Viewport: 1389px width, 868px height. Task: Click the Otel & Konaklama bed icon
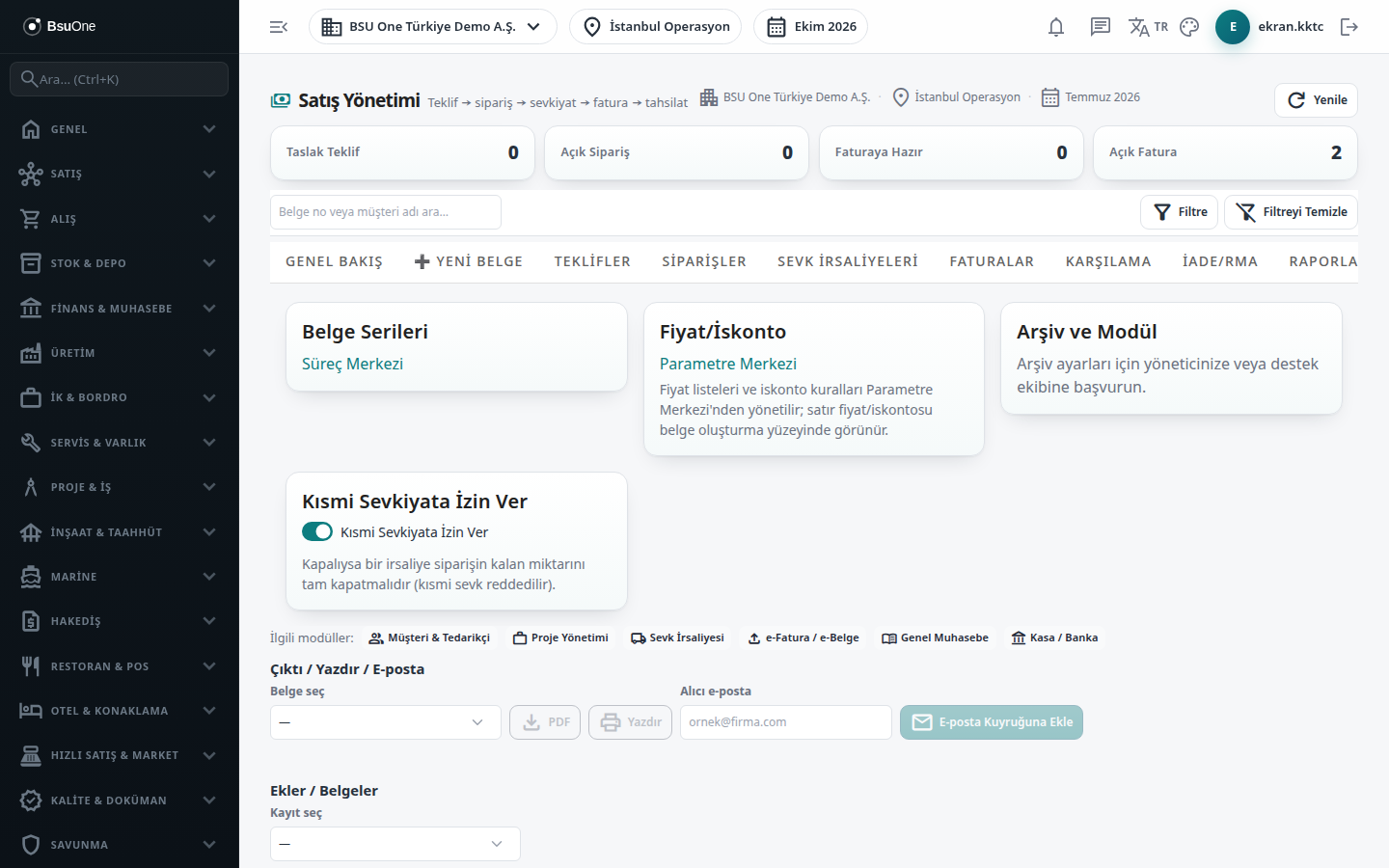pyautogui.click(x=31, y=711)
